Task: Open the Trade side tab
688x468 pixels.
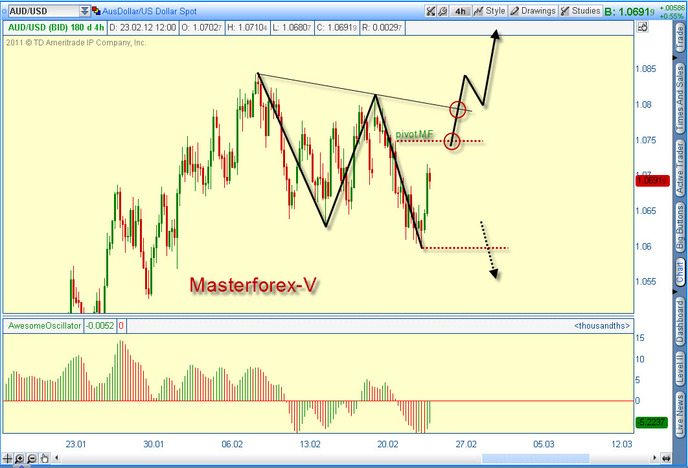Action: (x=680, y=38)
